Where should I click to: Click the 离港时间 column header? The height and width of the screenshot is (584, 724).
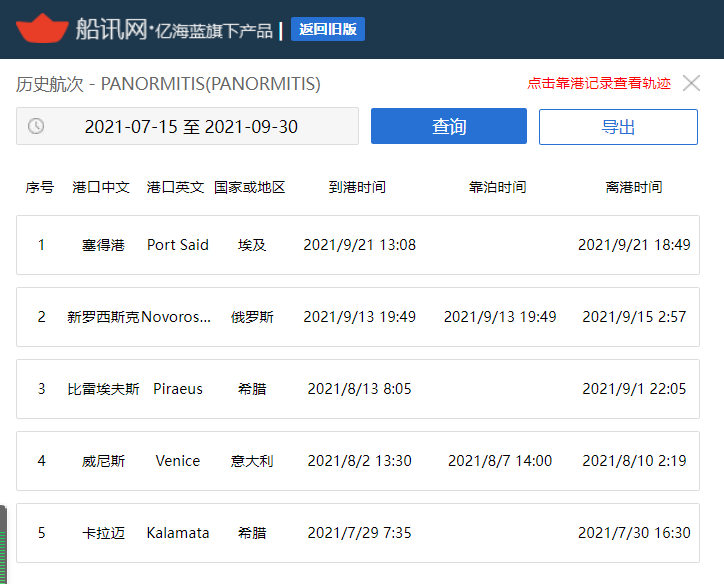[634, 187]
